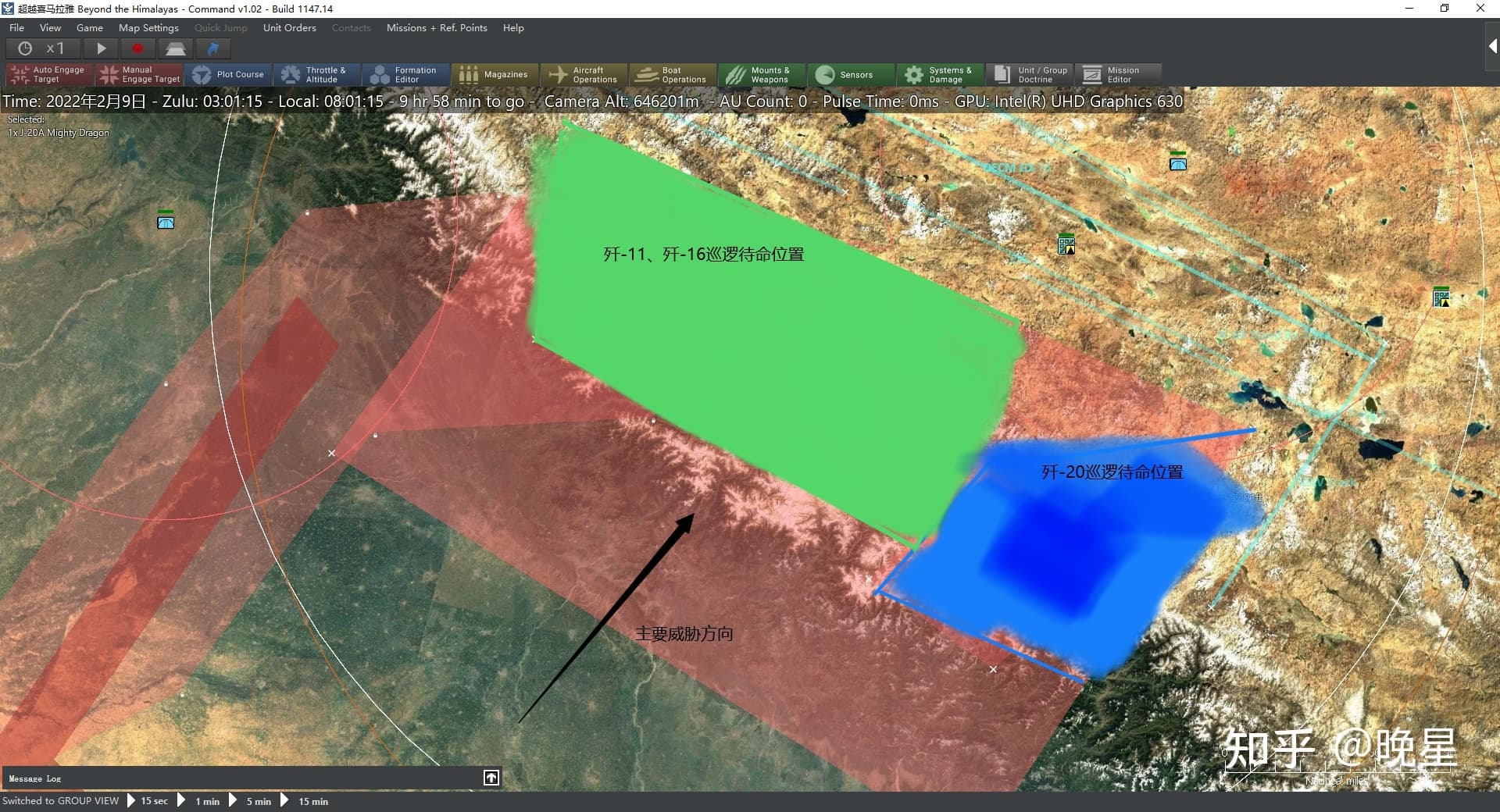Open the Unit Orders menu
Viewport: 1500px width, 812px height.
point(289,28)
